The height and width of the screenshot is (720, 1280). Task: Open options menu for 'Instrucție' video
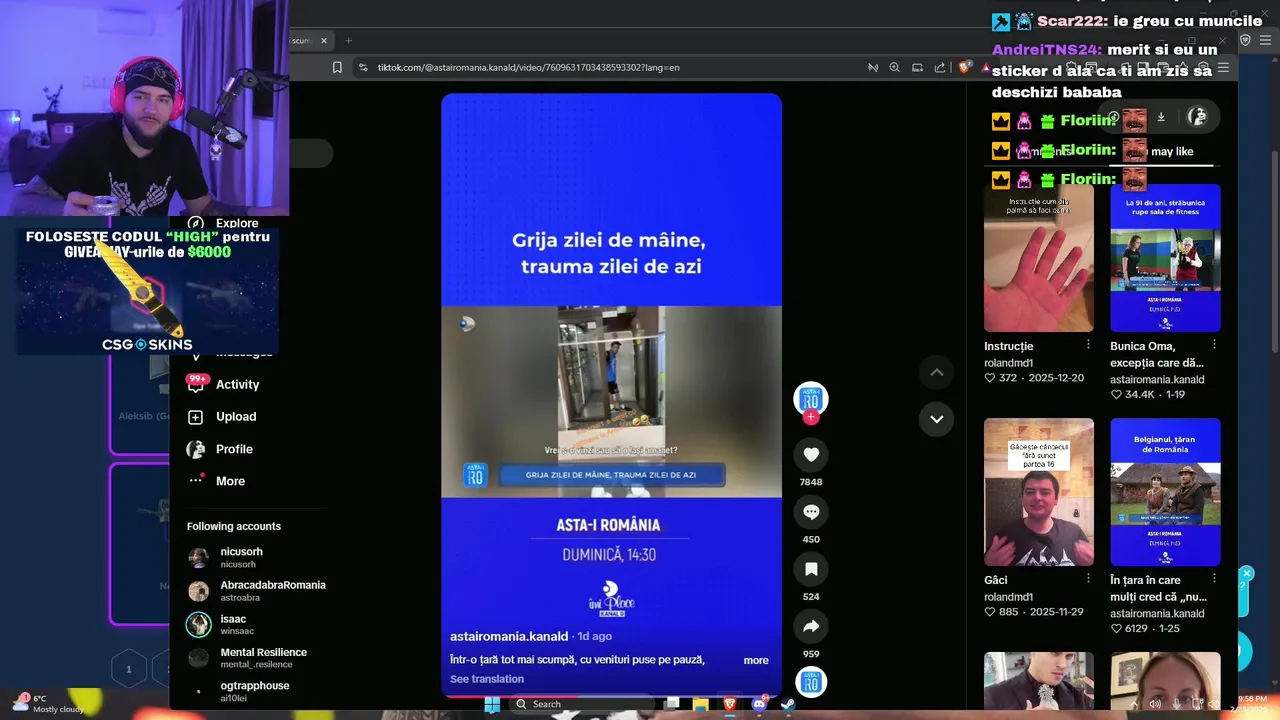tap(1088, 345)
